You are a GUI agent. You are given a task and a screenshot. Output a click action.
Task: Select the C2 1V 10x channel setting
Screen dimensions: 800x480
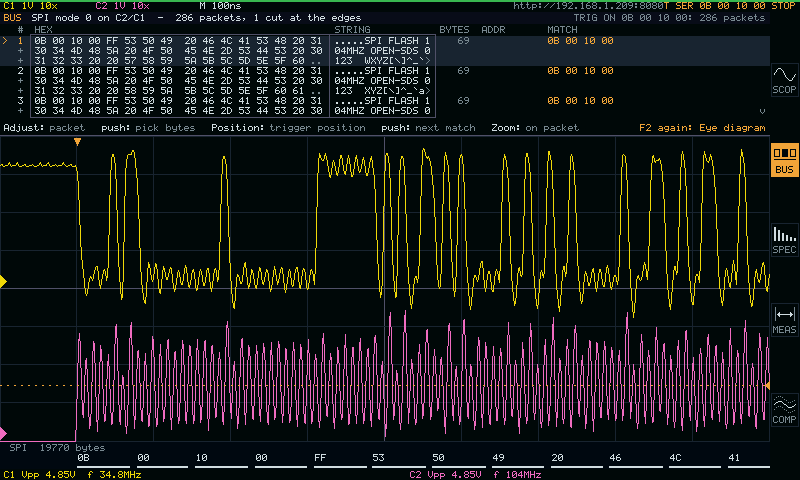[x=122, y=6]
